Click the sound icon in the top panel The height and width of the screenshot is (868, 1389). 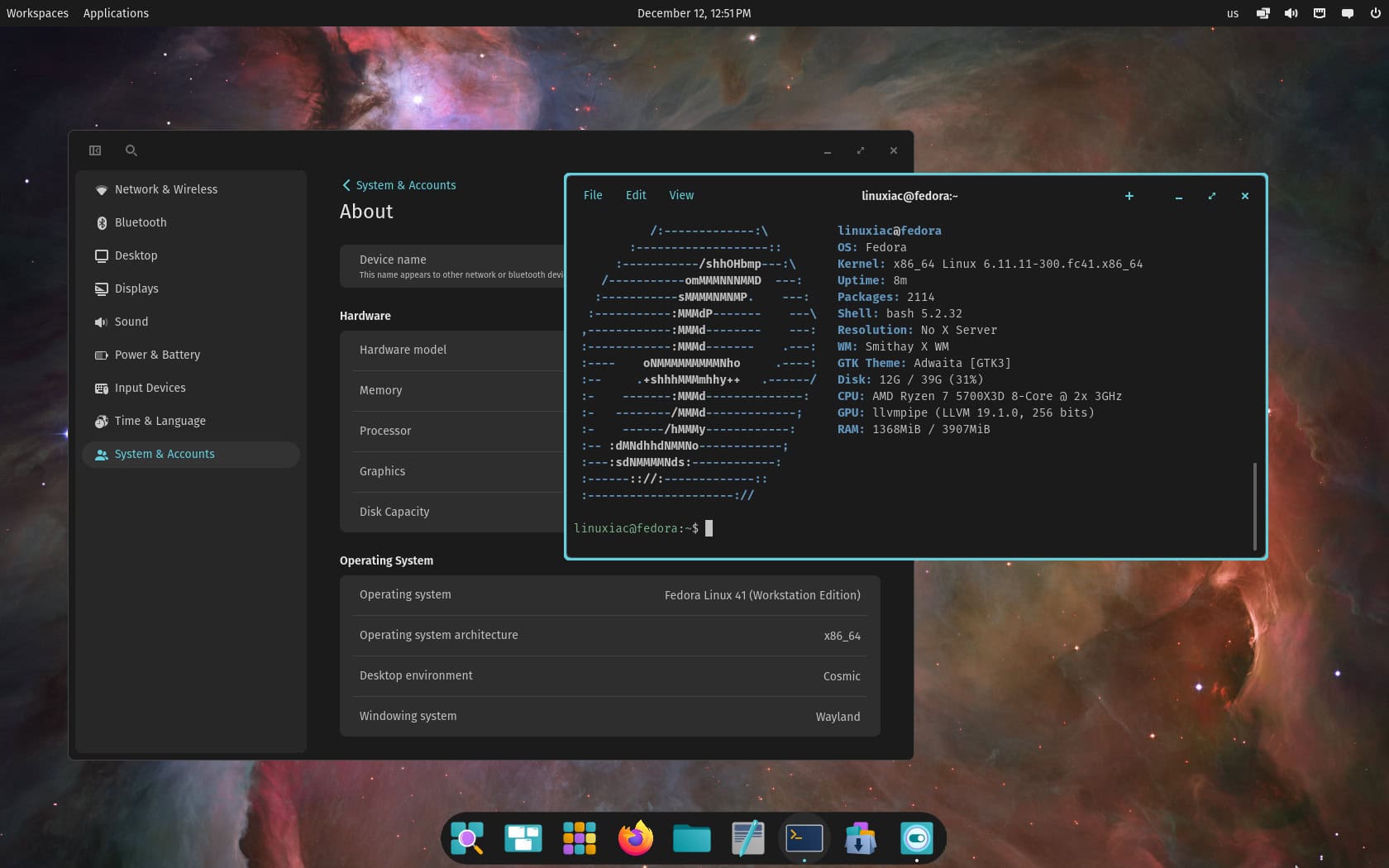tap(1291, 12)
